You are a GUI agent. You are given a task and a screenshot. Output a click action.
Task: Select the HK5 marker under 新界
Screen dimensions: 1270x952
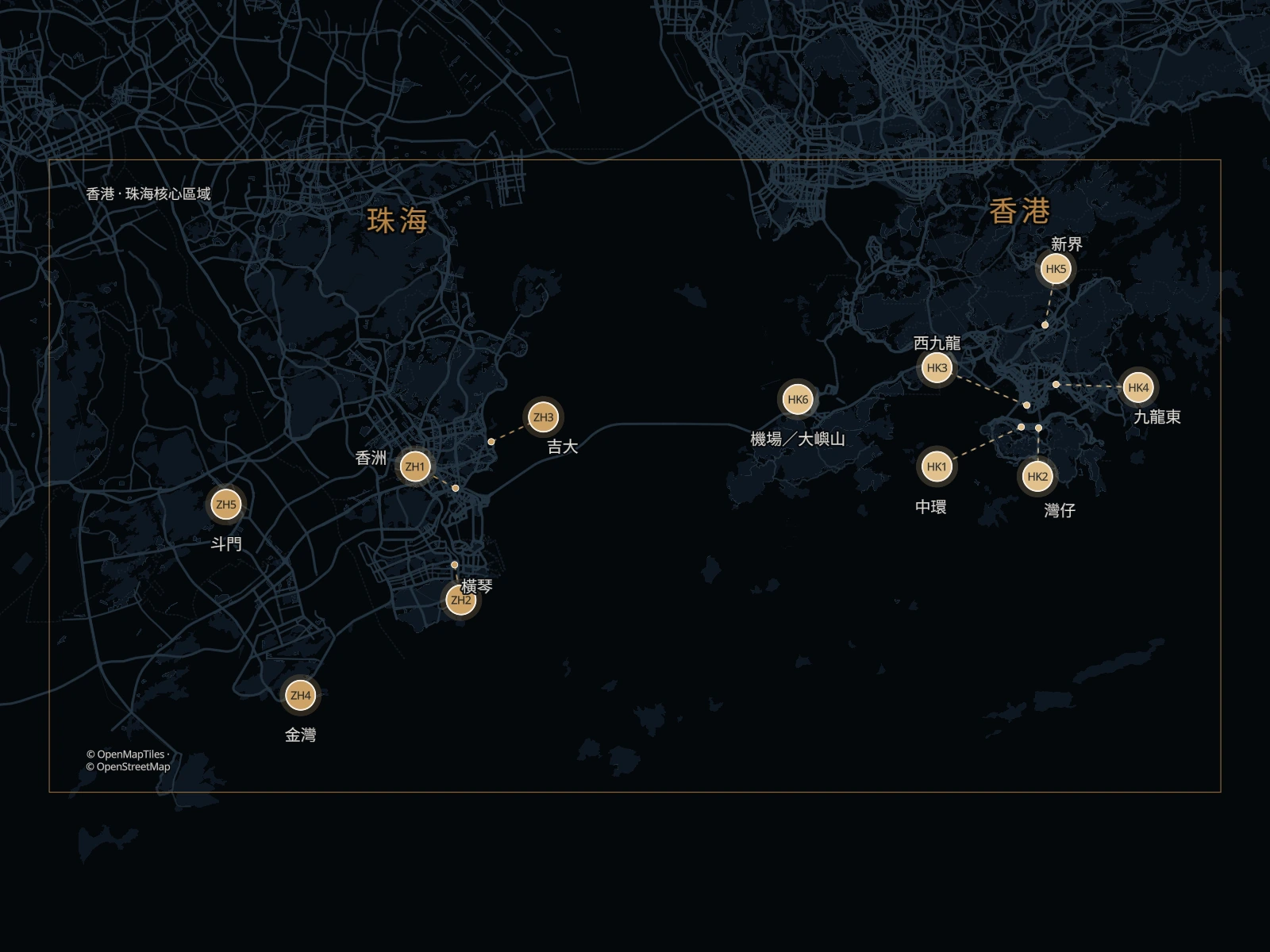1056,269
